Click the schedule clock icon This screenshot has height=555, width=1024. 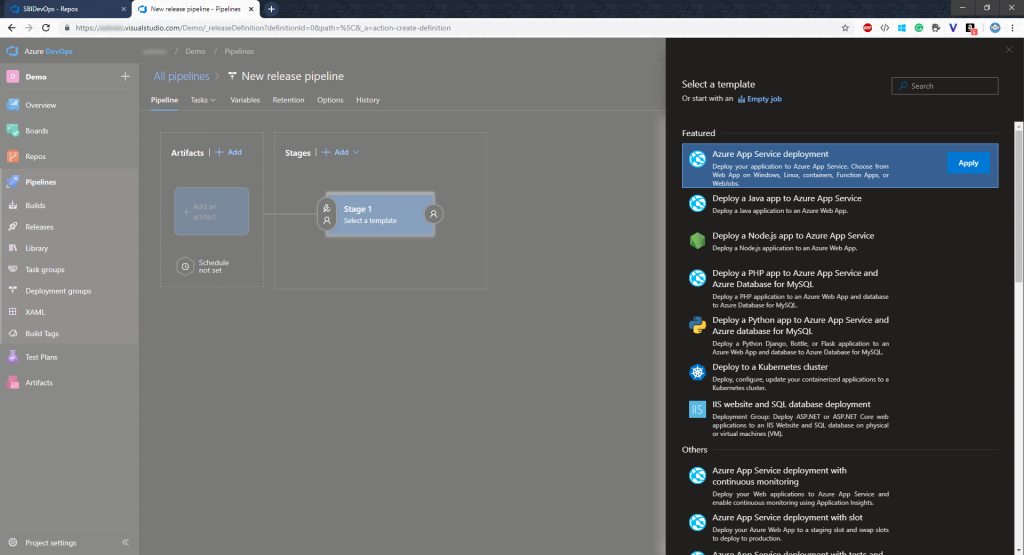coord(185,266)
